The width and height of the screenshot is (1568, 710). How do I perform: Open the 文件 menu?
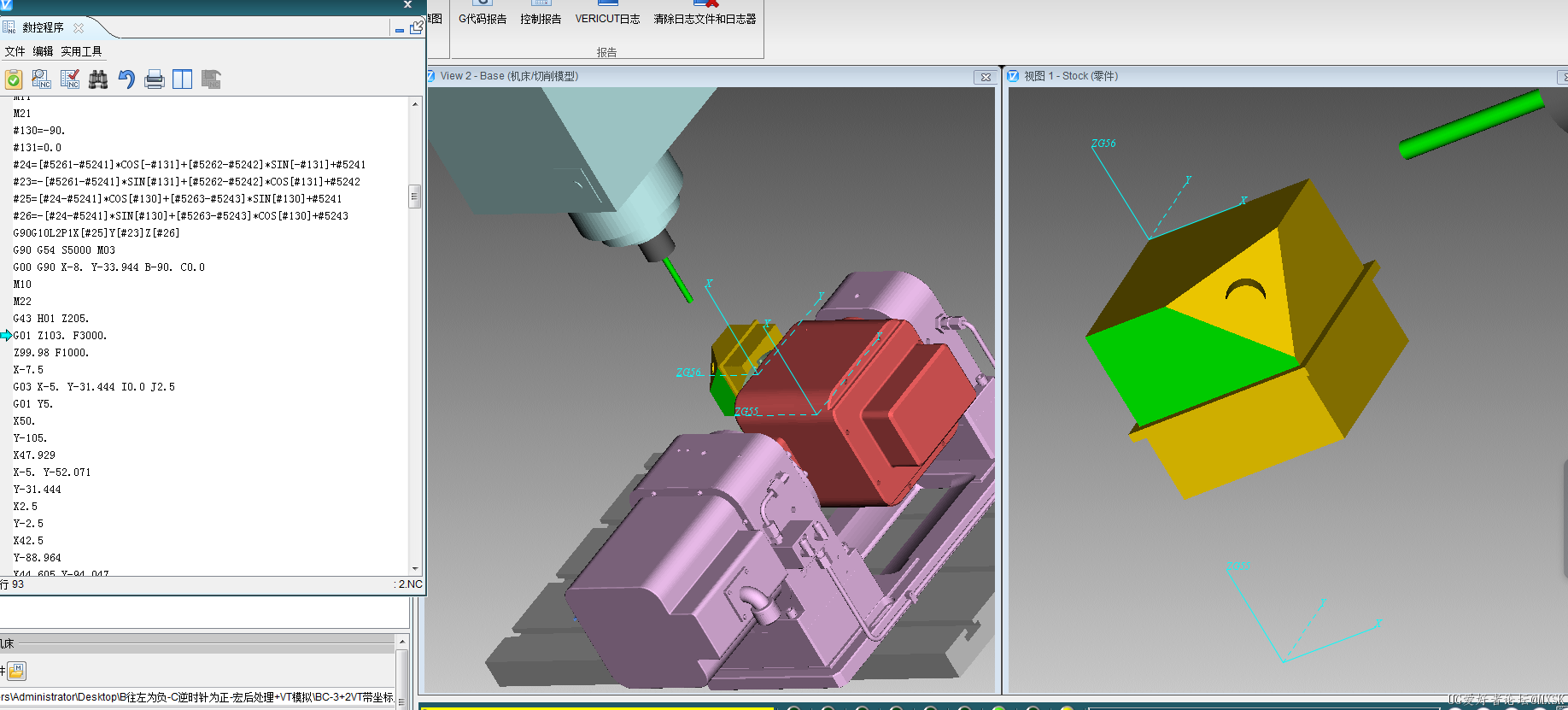pos(15,51)
